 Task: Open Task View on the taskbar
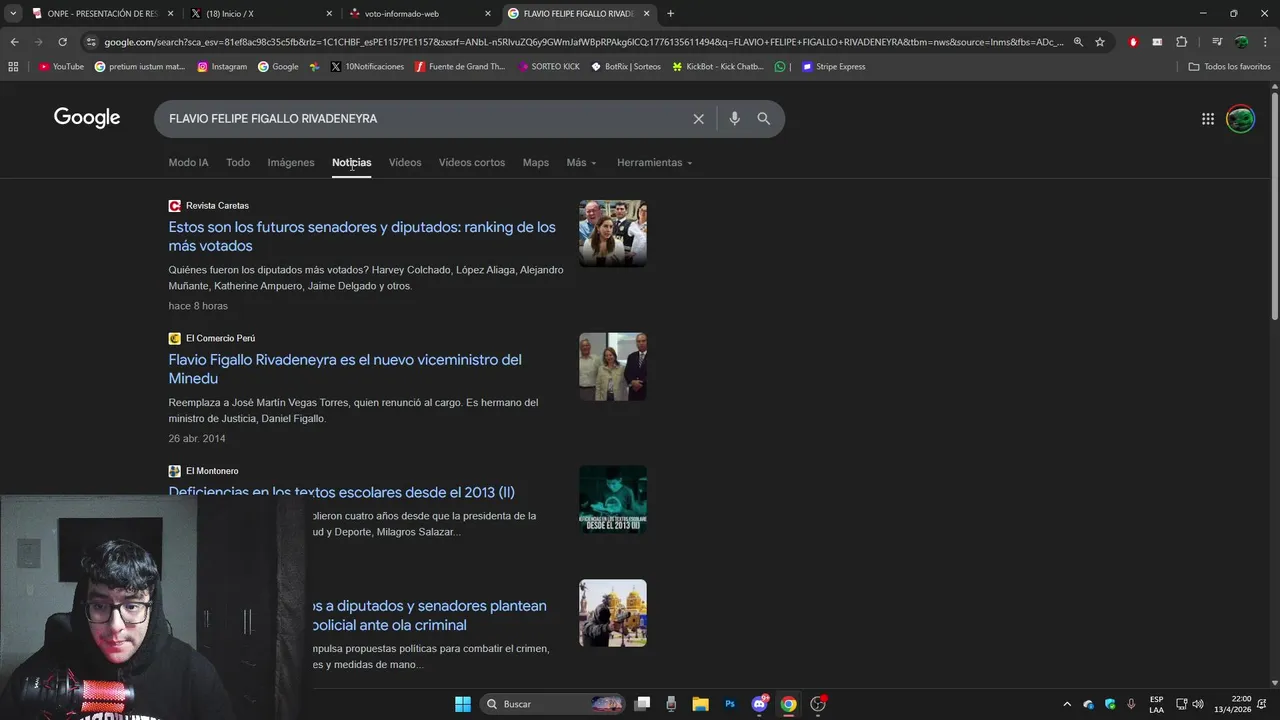coord(642,704)
